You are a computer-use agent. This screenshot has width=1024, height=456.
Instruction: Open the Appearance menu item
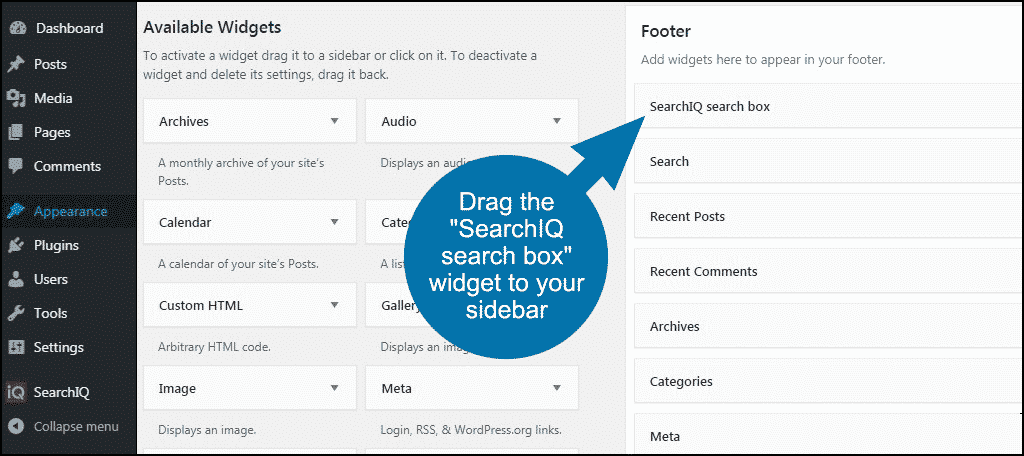(70, 211)
